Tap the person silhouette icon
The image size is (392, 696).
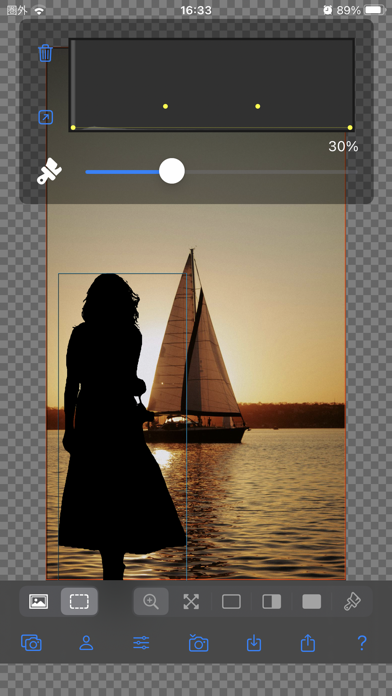pyautogui.click(x=86, y=642)
